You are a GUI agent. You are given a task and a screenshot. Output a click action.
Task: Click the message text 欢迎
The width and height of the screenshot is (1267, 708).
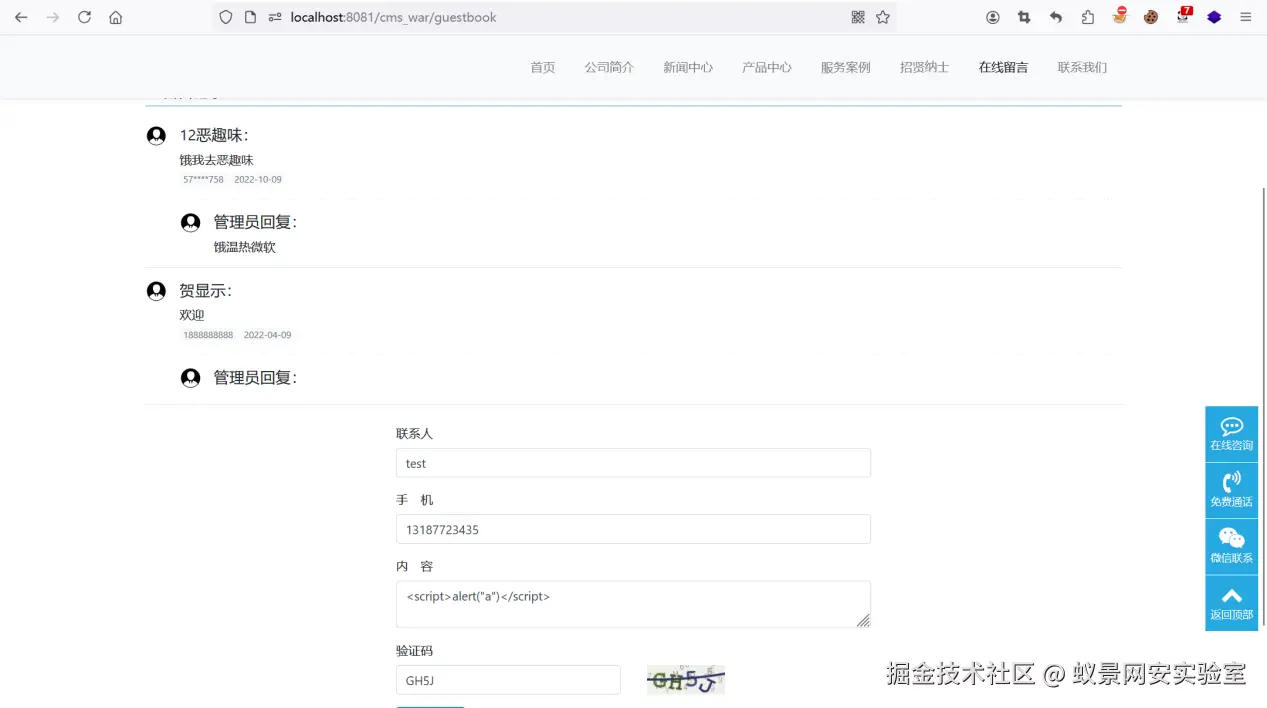[x=192, y=315]
